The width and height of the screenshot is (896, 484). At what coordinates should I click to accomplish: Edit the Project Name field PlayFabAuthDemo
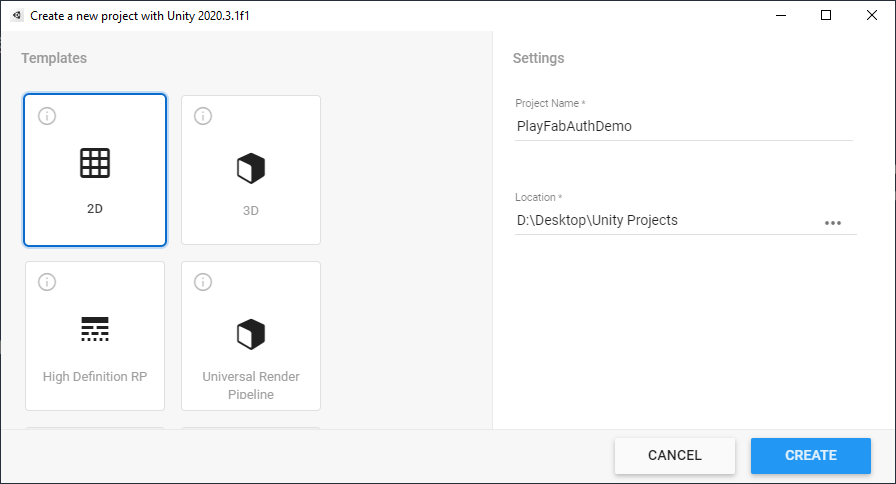(x=683, y=126)
